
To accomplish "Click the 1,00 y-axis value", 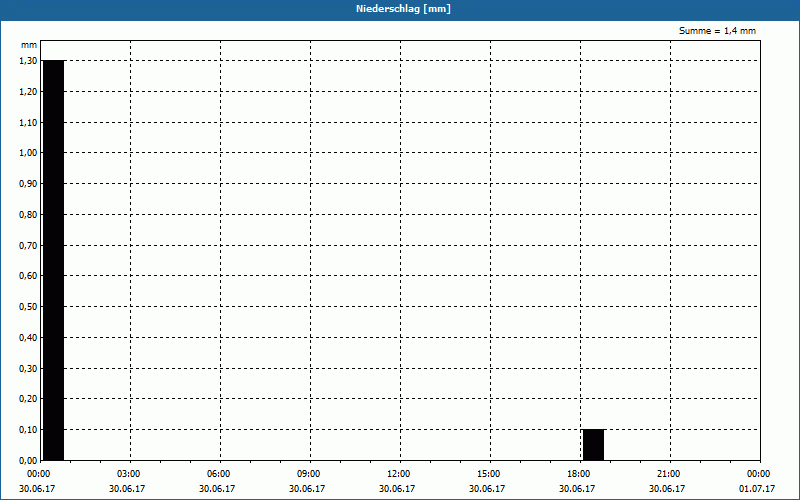I will [28, 153].
